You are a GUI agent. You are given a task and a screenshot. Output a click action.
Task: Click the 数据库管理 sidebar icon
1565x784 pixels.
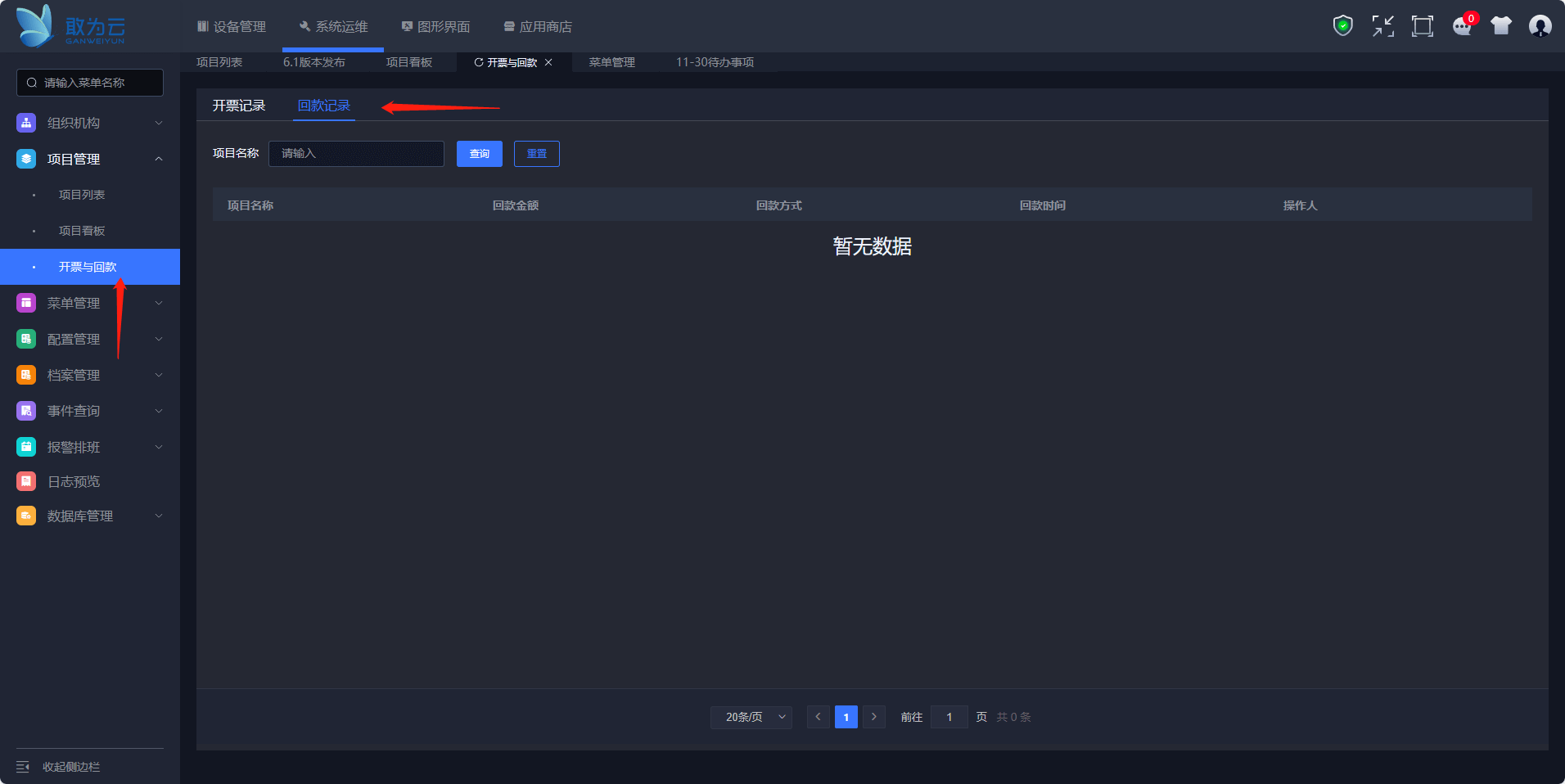26,516
